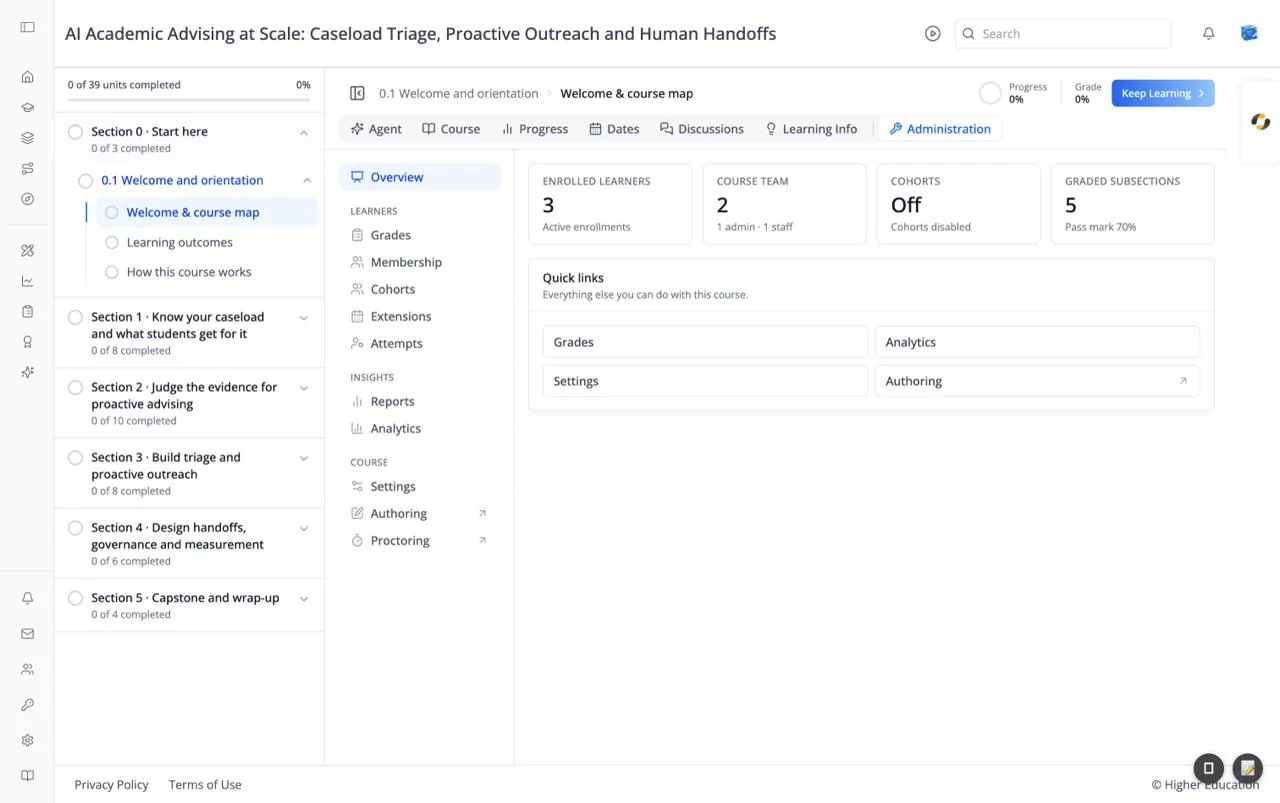Select Membership in the Learners menu
This screenshot has height=803, width=1280.
419,262
